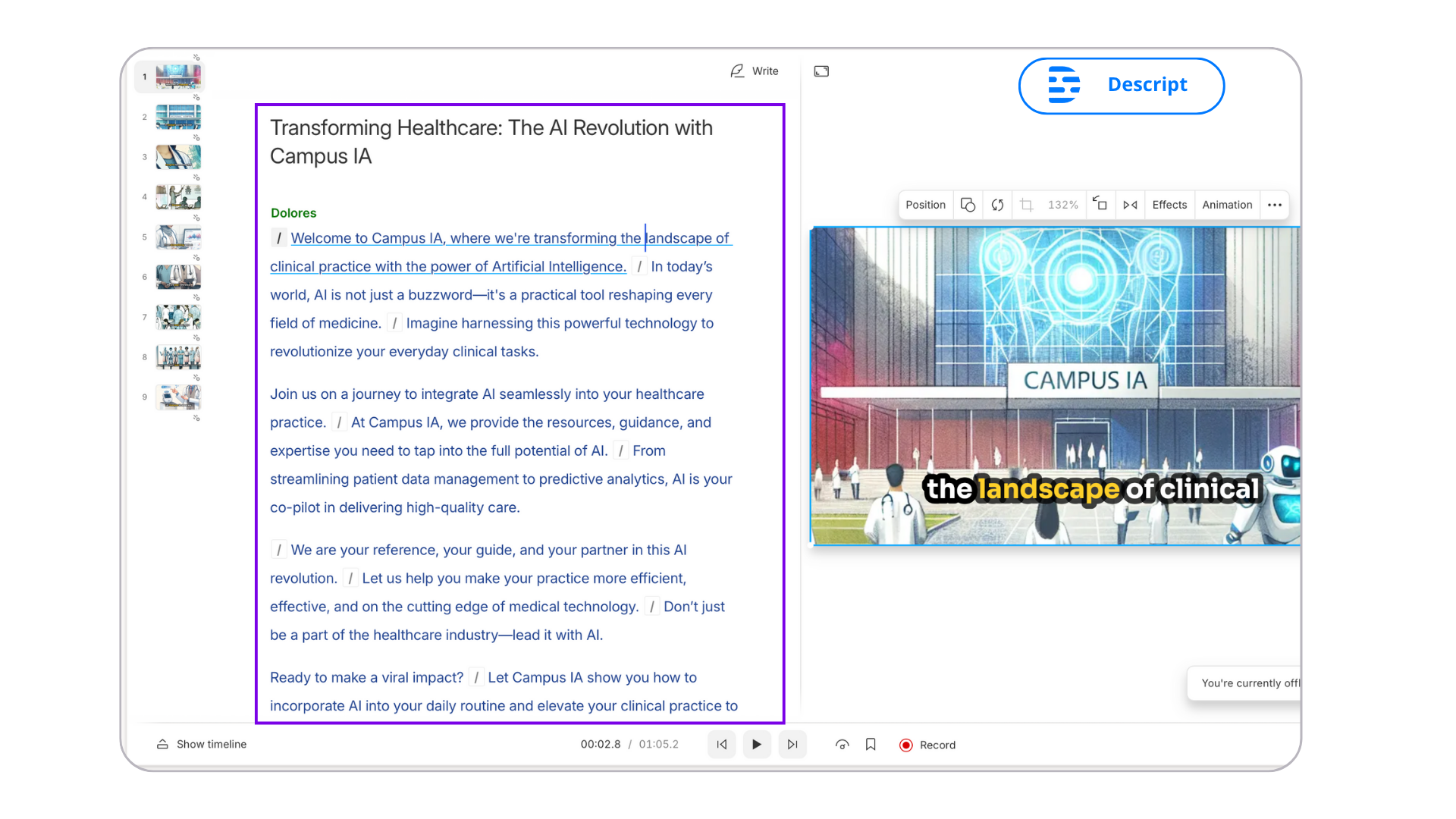
Task: Click Show timeline
Action: click(201, 744)
